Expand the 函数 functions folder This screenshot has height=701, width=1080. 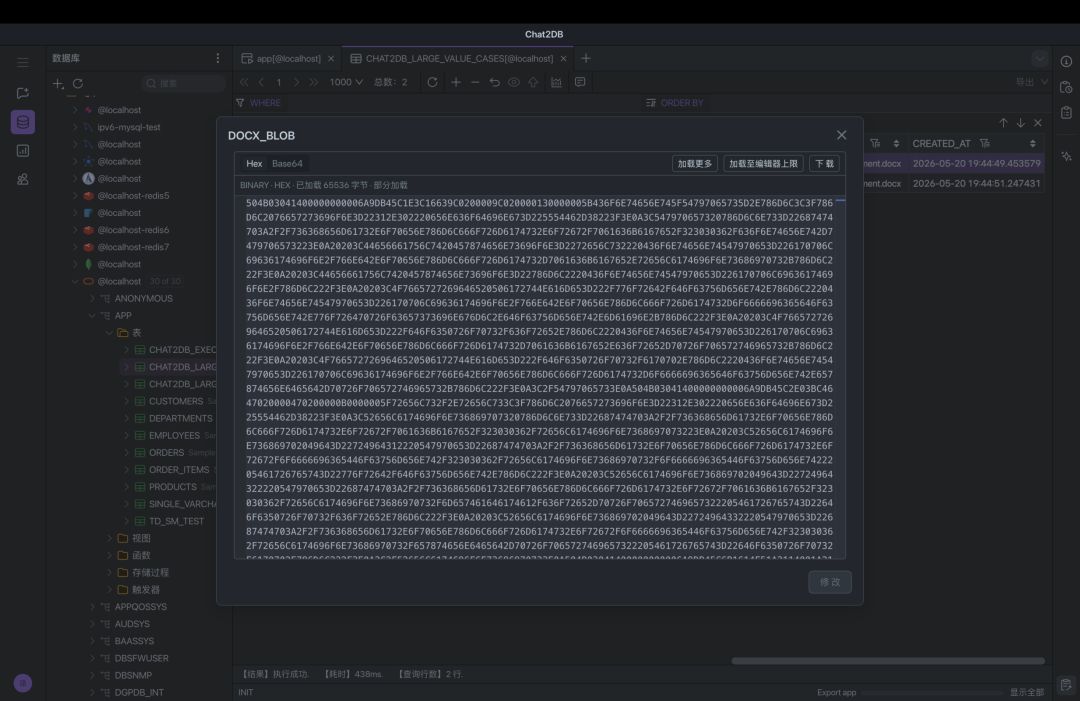coord(110,555)
